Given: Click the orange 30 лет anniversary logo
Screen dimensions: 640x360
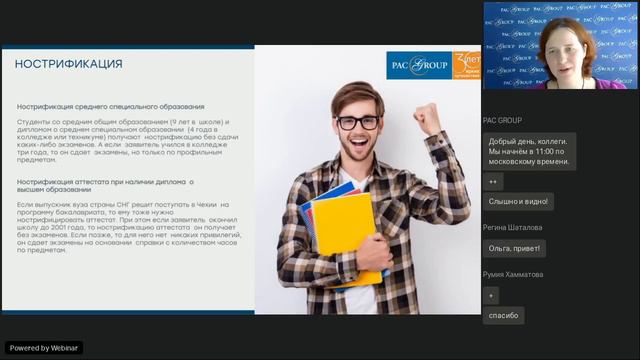Looking at the screenshot, I should tap(467, 65).
